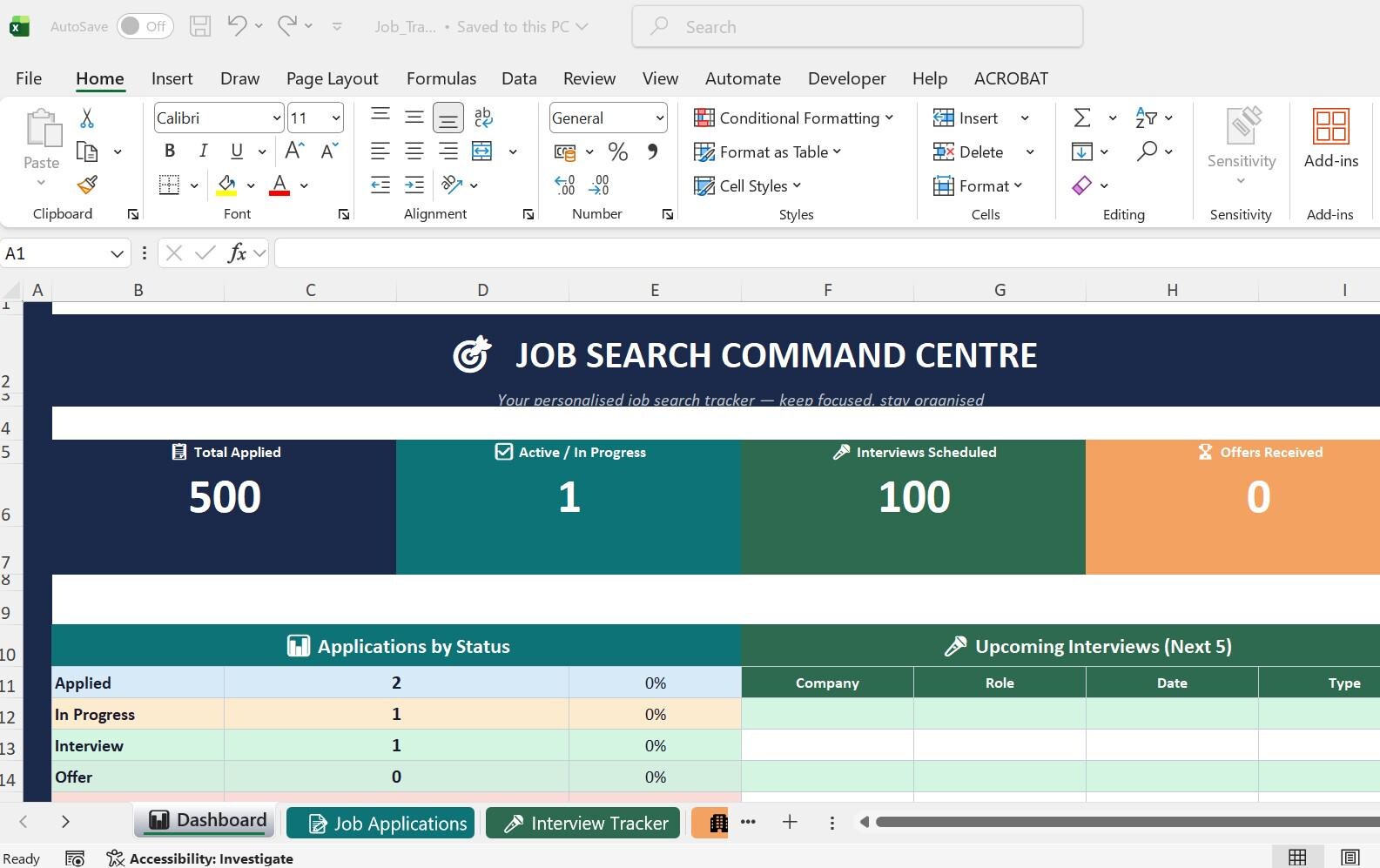
Task: Click the Decrease Font Size icon
Action: [329, 151]
